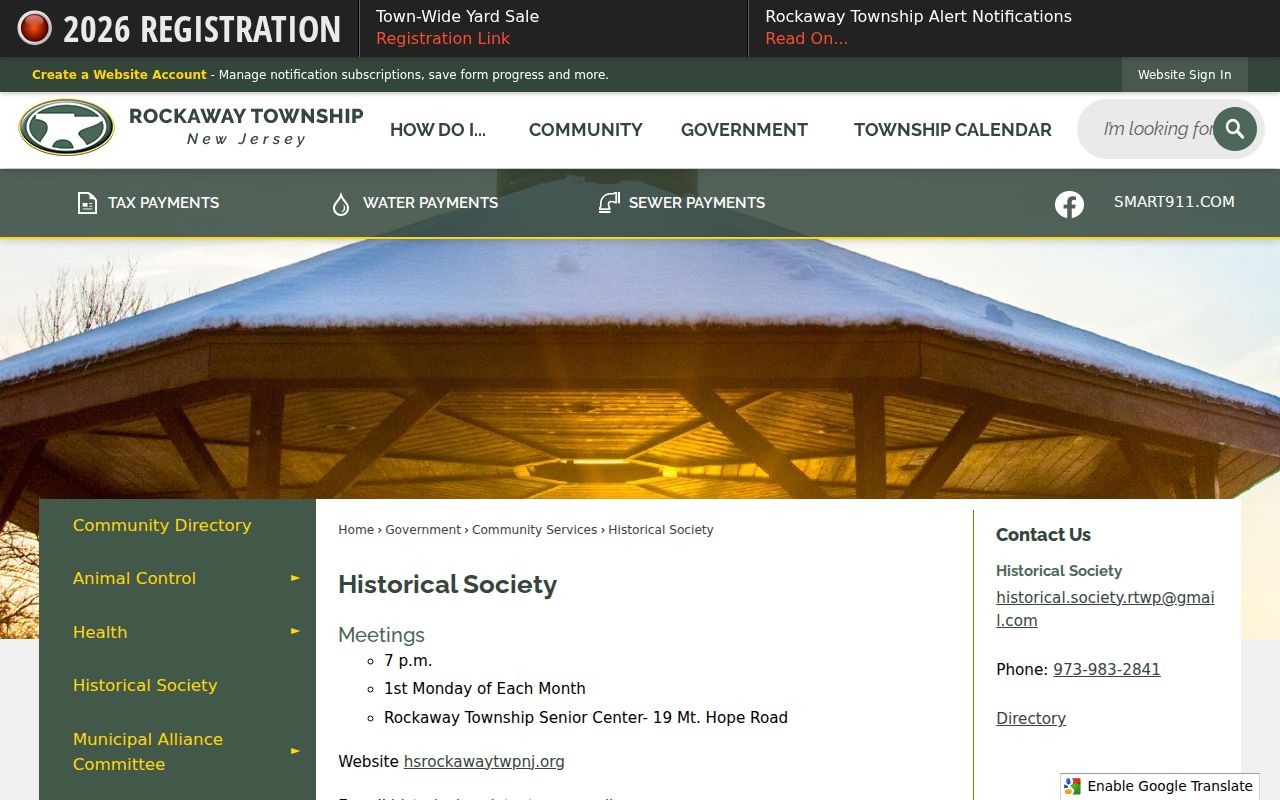This screenshot has height=800, width=1280.
Task: Open the Township Calendar menu
Action: [953, 130]
